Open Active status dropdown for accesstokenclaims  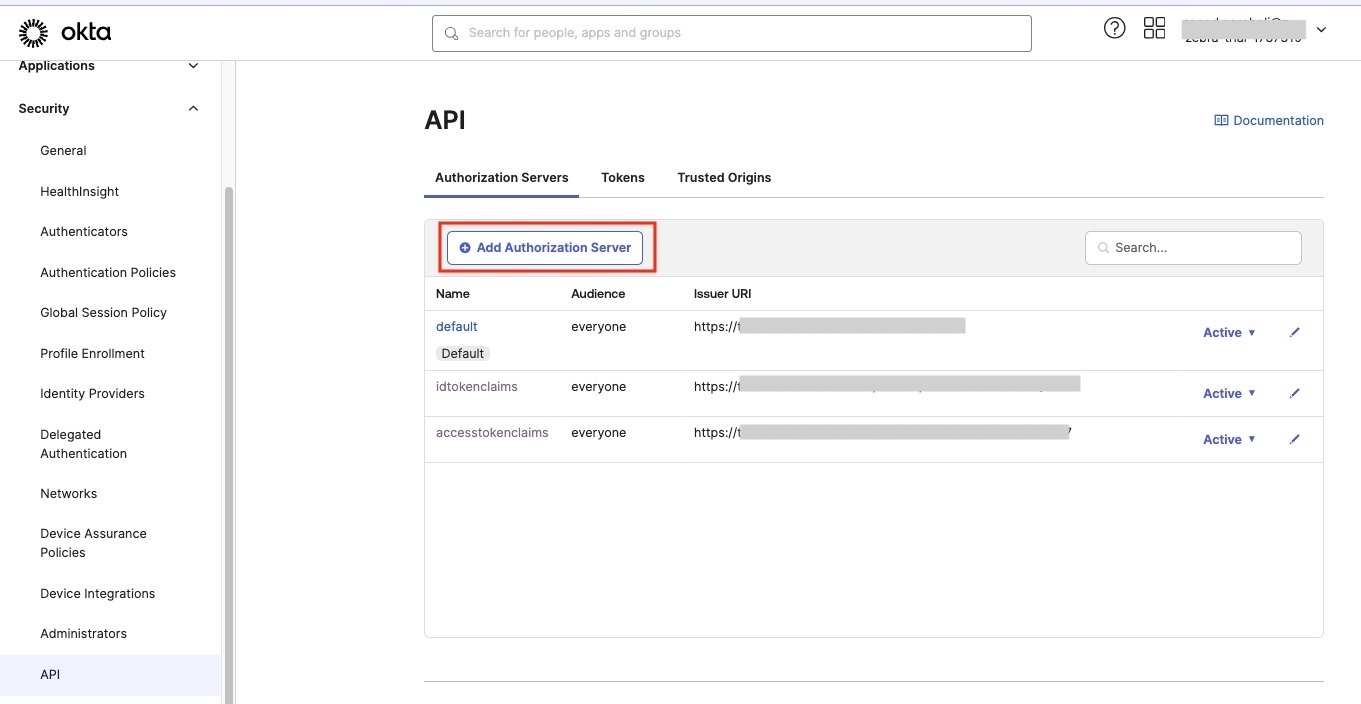pyautogui.click(x=1229, y=440)
